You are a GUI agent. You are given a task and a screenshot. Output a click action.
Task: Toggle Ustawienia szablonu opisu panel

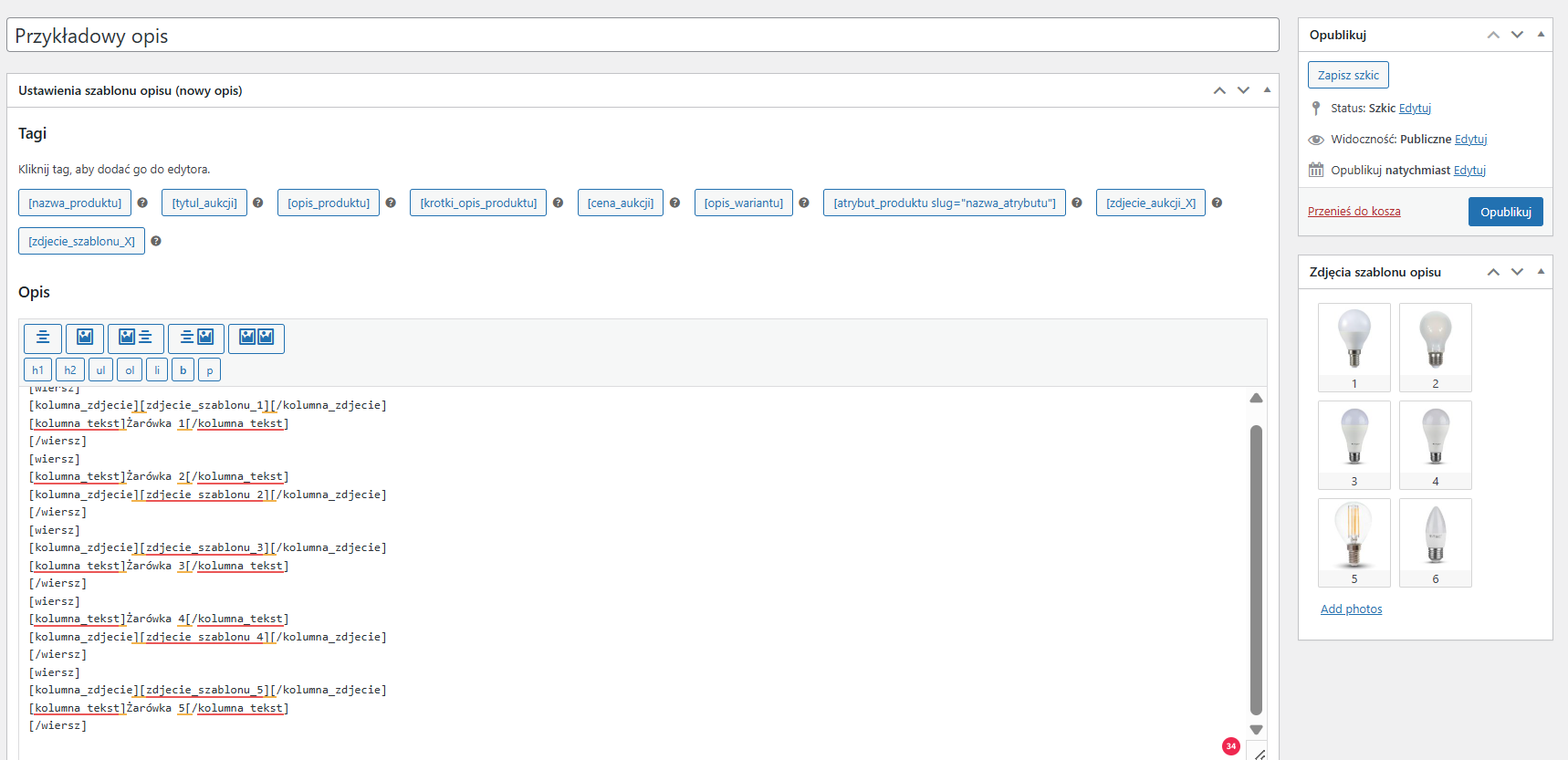(1267, 90)
